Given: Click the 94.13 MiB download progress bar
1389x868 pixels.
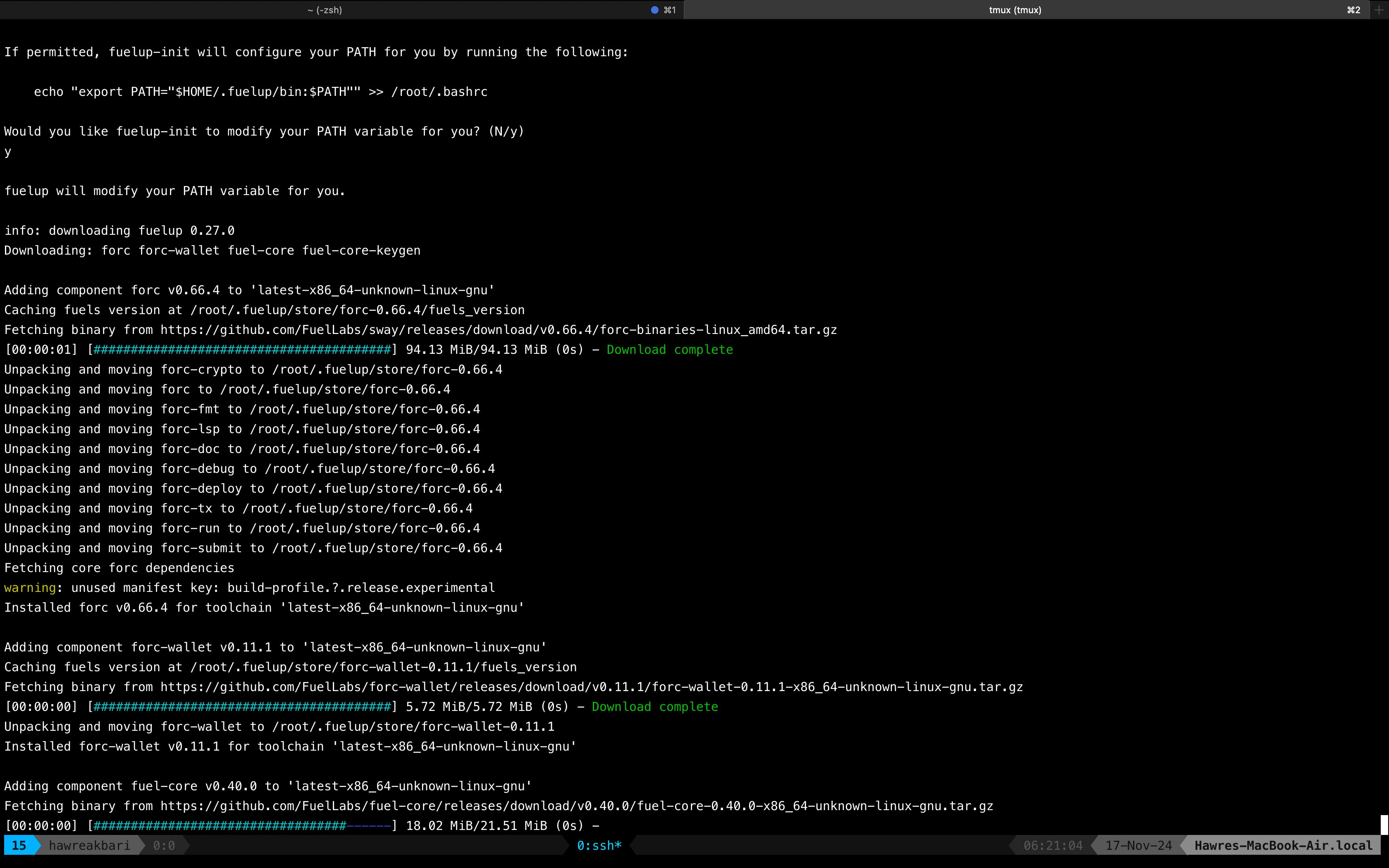Looking at the screenshot, I should (242, 350).
